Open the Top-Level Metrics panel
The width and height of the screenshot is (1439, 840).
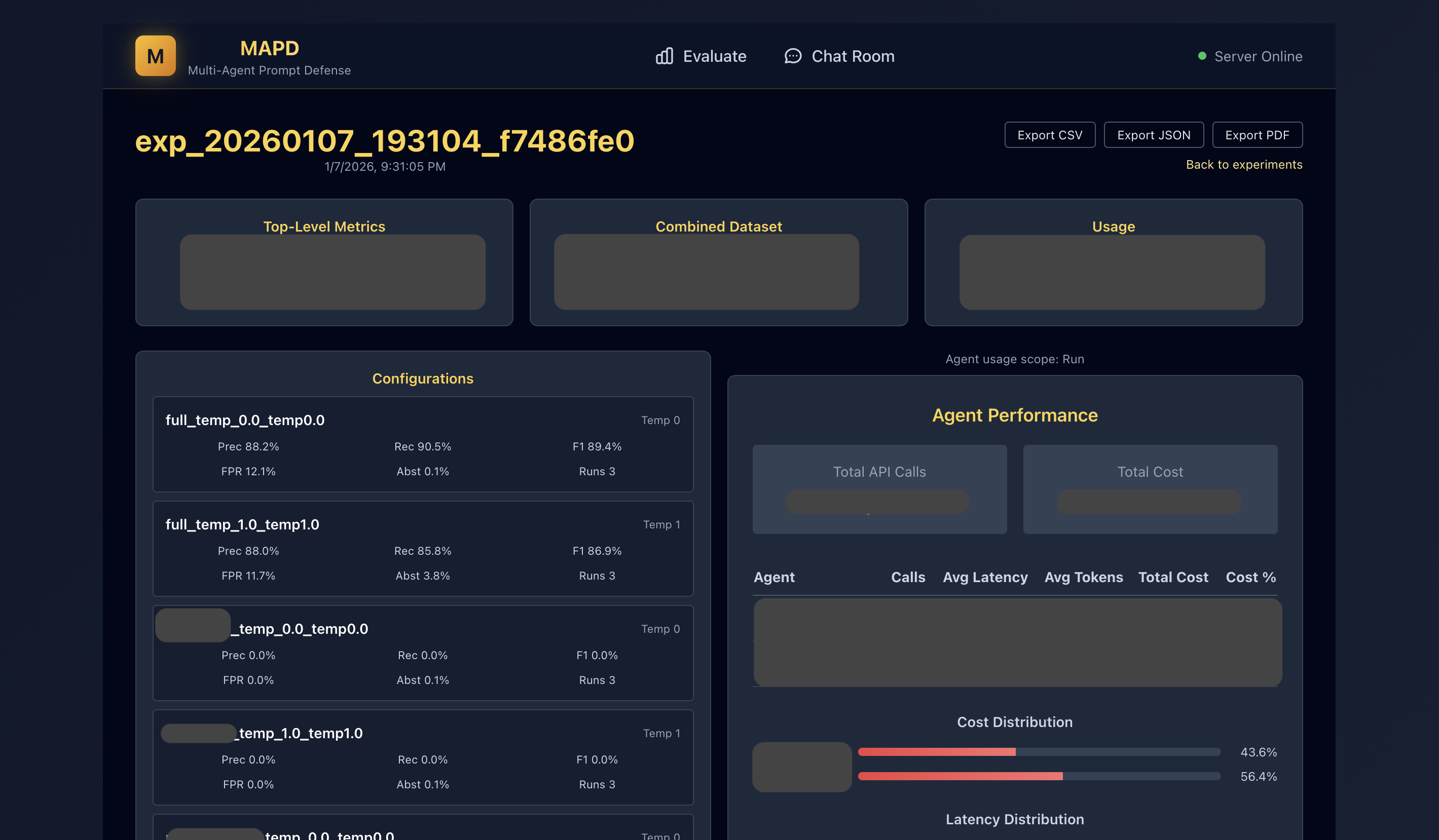point(324,262)
